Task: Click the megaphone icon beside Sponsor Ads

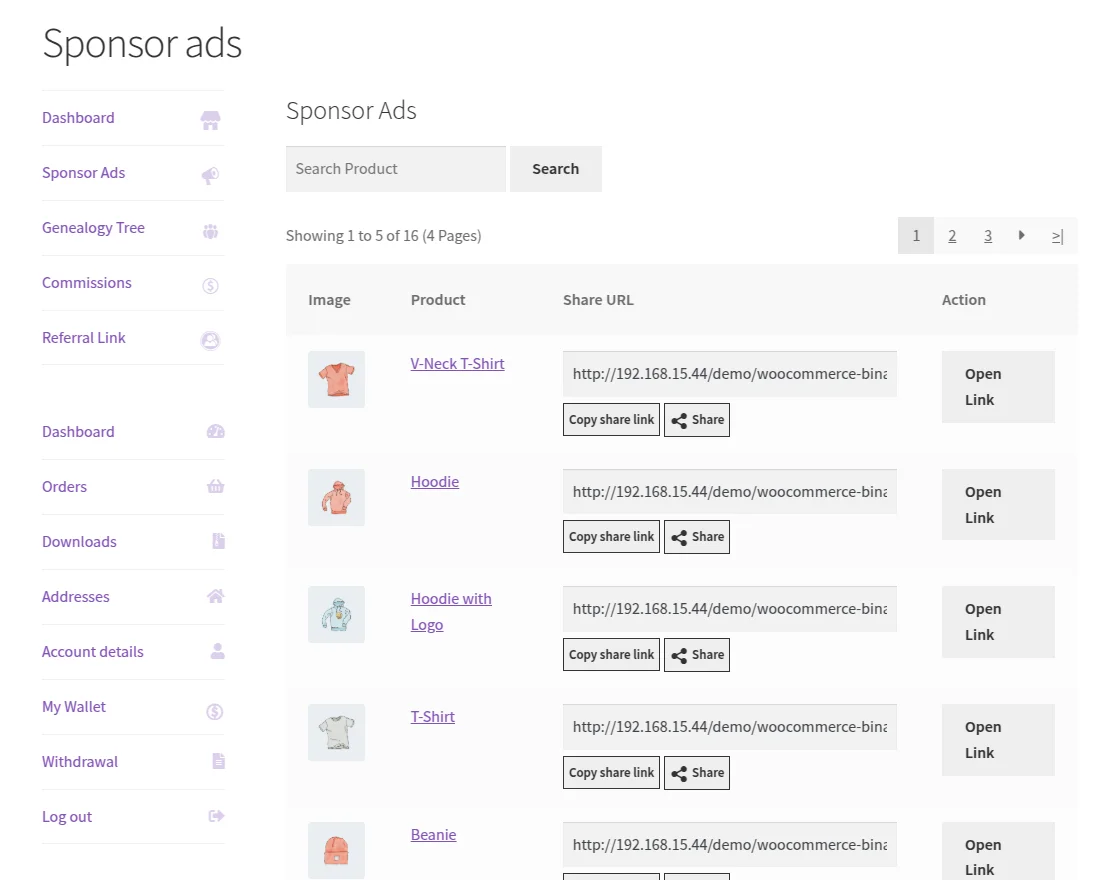Action: (x=210, y=175)
